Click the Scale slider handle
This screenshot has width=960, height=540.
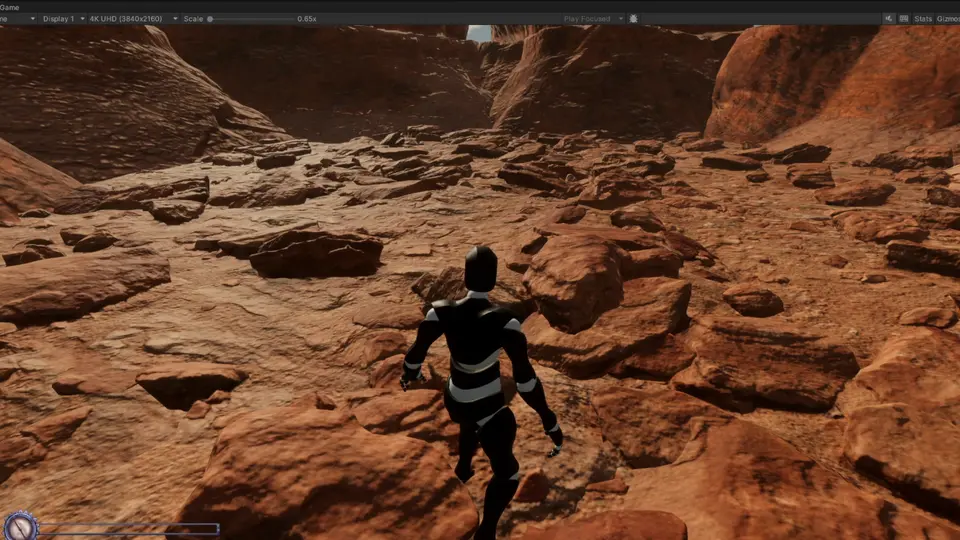pos(210,19)
